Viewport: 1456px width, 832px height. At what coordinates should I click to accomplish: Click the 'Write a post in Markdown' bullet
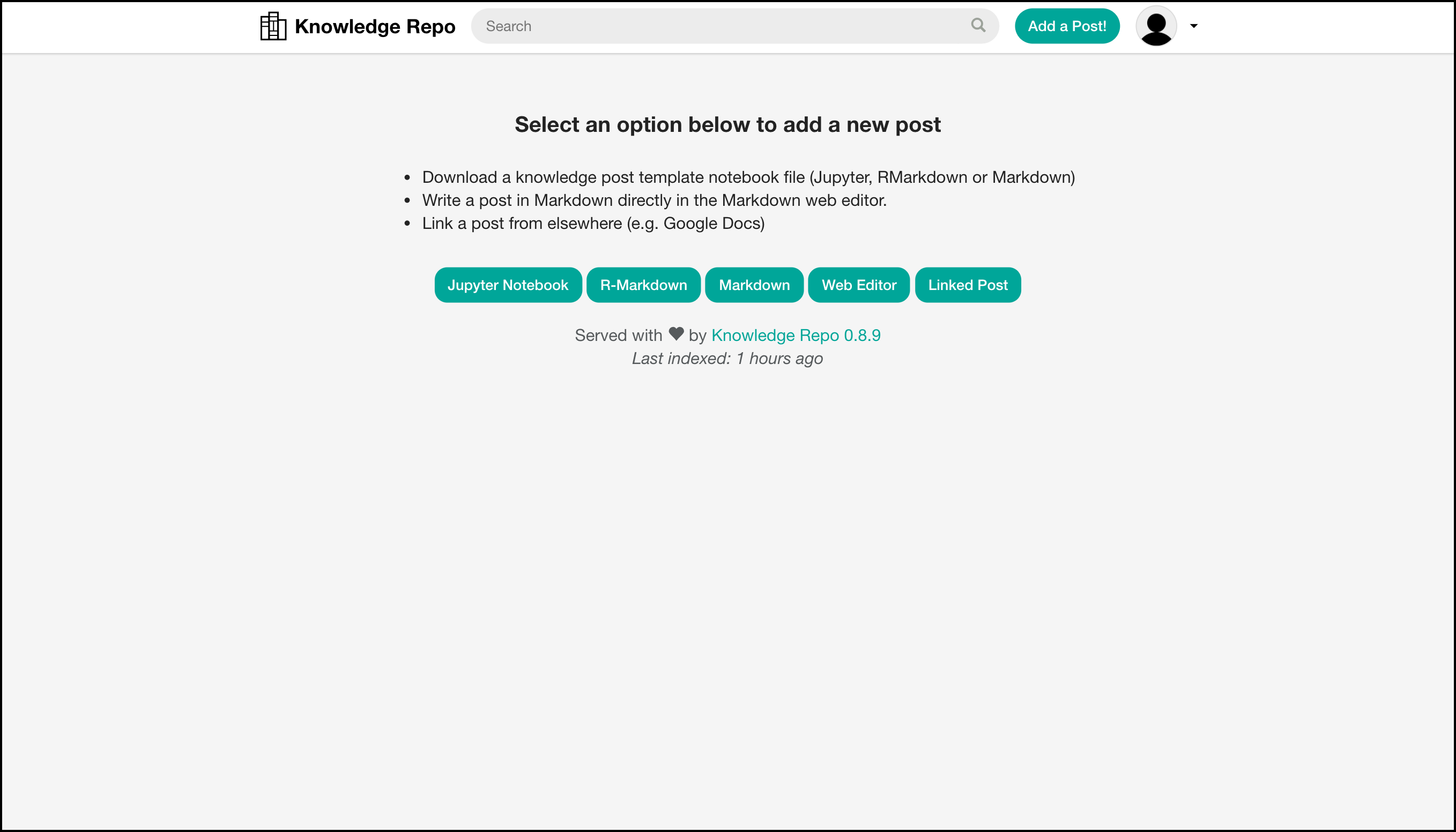tap(653, 200)
